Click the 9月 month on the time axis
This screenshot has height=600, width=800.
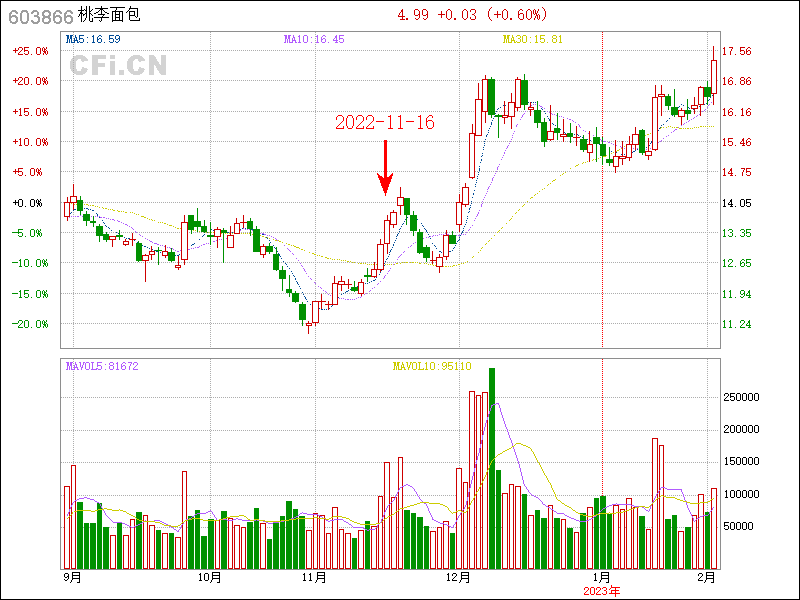(x=72, y=577)
